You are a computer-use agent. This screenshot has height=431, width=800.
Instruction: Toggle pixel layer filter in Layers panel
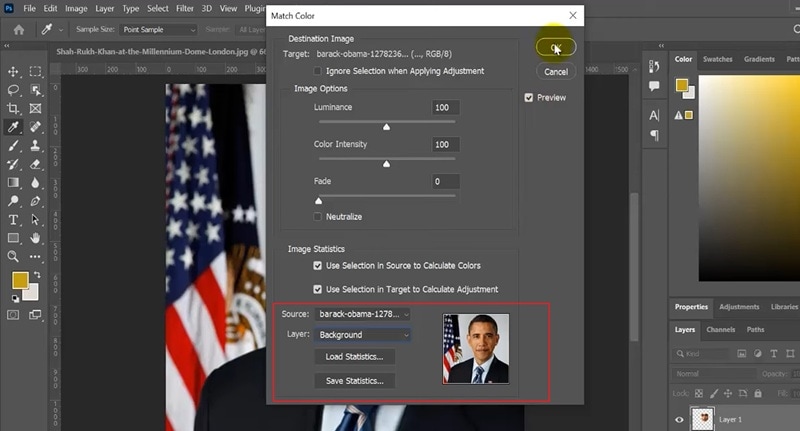click(x=741, y=353)
